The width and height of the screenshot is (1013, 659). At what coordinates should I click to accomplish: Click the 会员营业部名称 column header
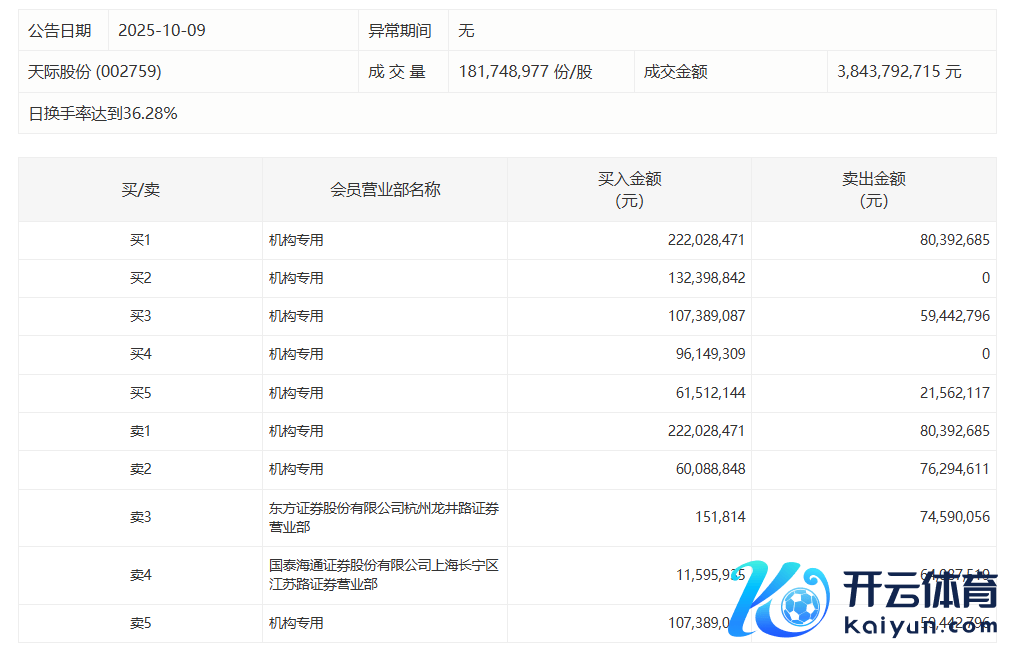coord(385,190)
